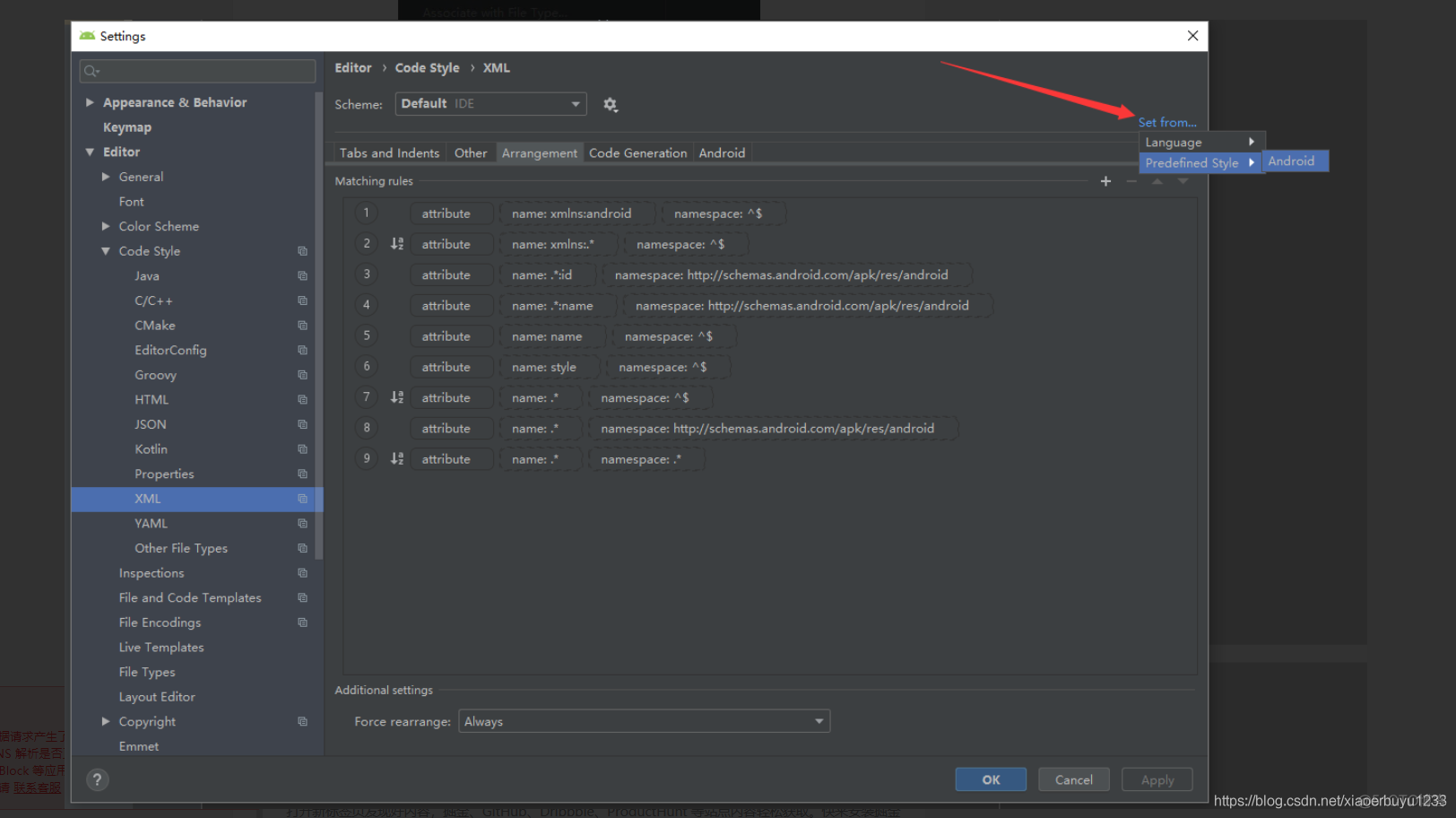Open the Predefined Style submenu
This screenshot has width=1456, height=818.
(1201, 162)
